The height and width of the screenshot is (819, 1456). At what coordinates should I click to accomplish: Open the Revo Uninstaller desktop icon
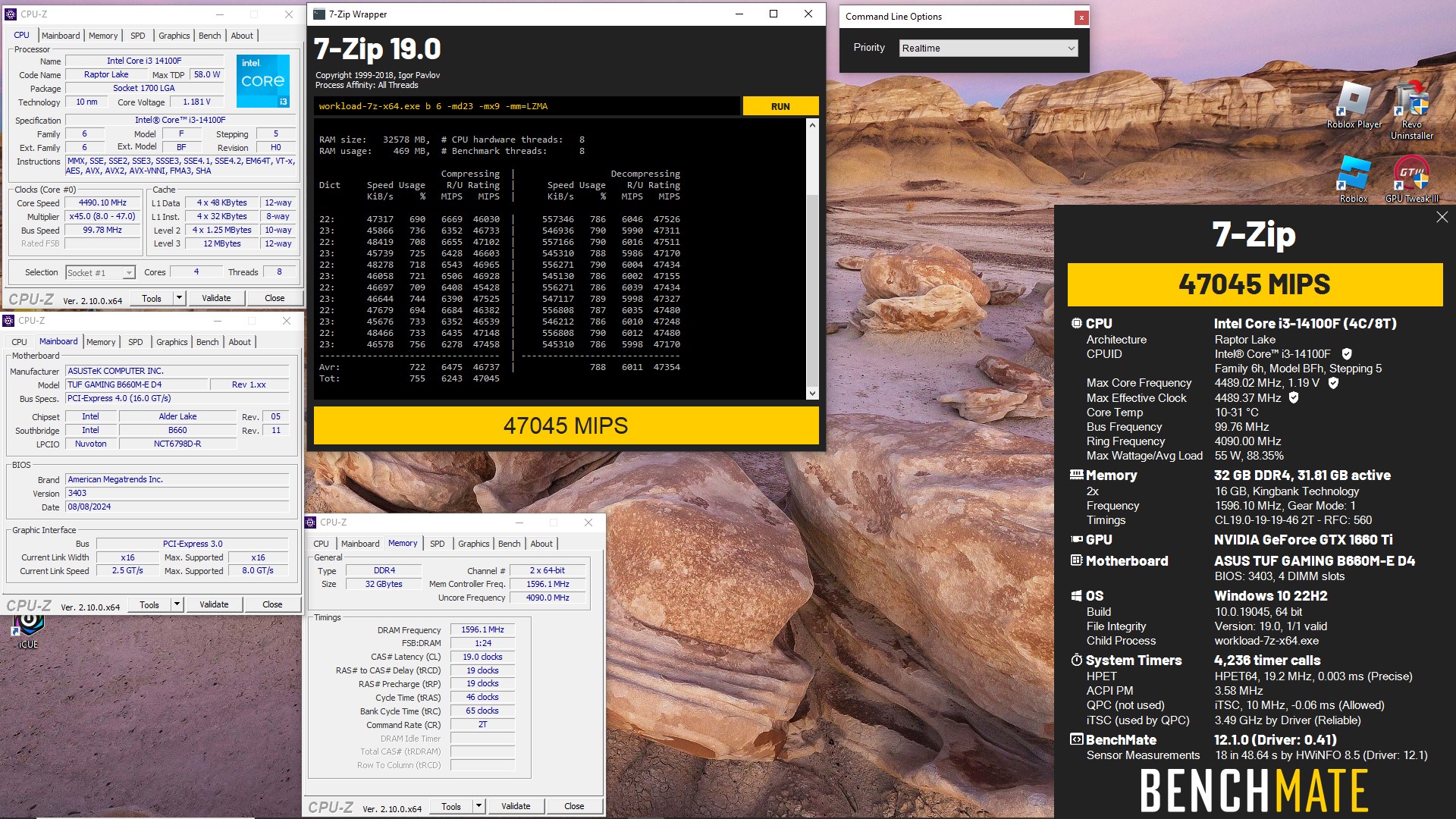tap(1411, 111)
